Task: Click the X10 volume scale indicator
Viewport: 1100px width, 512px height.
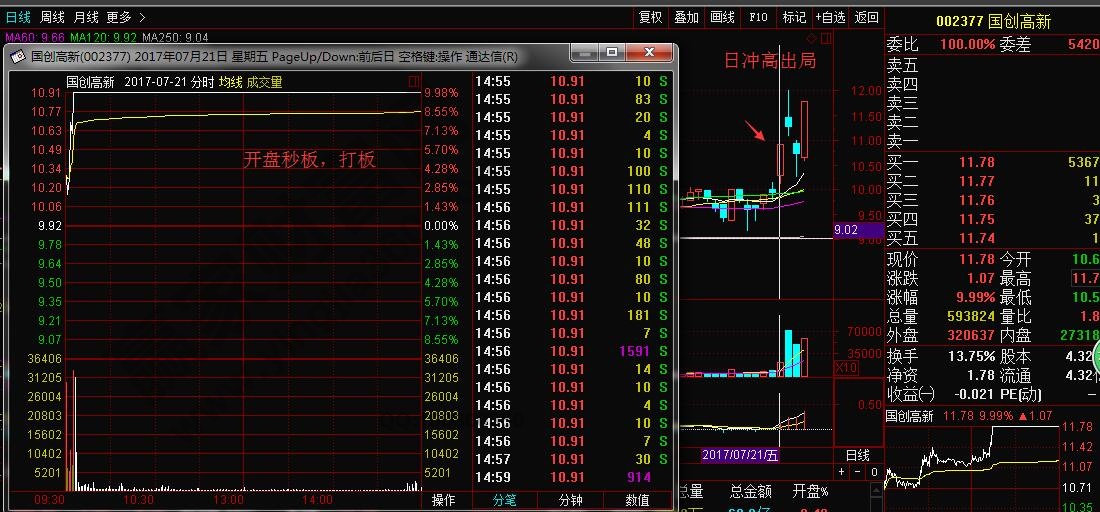Action: [846, 367]
